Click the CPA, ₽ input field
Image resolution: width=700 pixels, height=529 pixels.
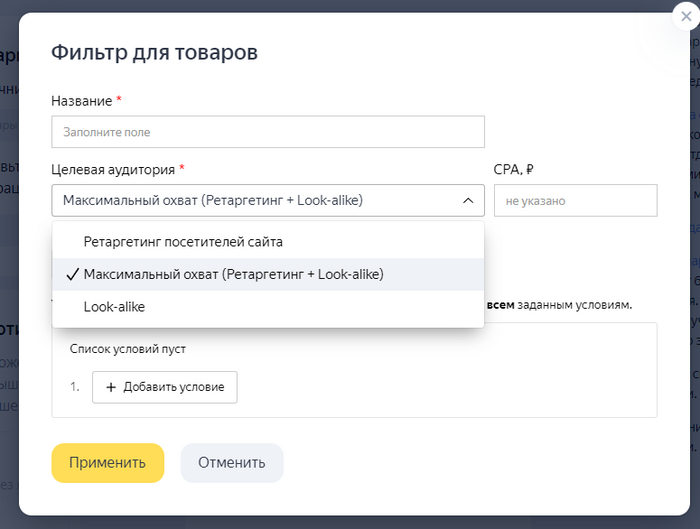pyautogui.click(x=575, y=201)
